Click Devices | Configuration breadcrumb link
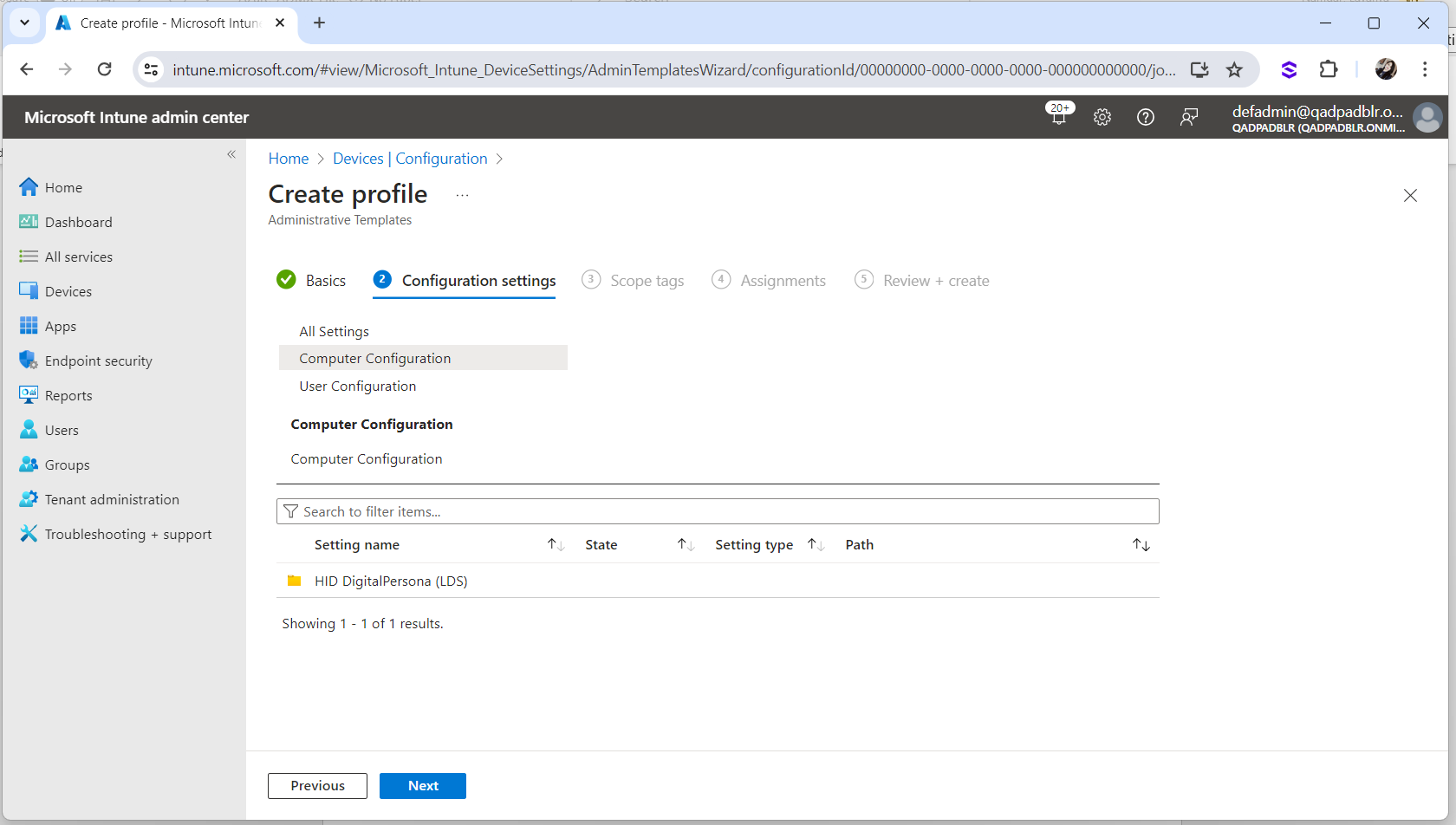1456x825 pixels. pyautogui.click(x=410, y=159)
